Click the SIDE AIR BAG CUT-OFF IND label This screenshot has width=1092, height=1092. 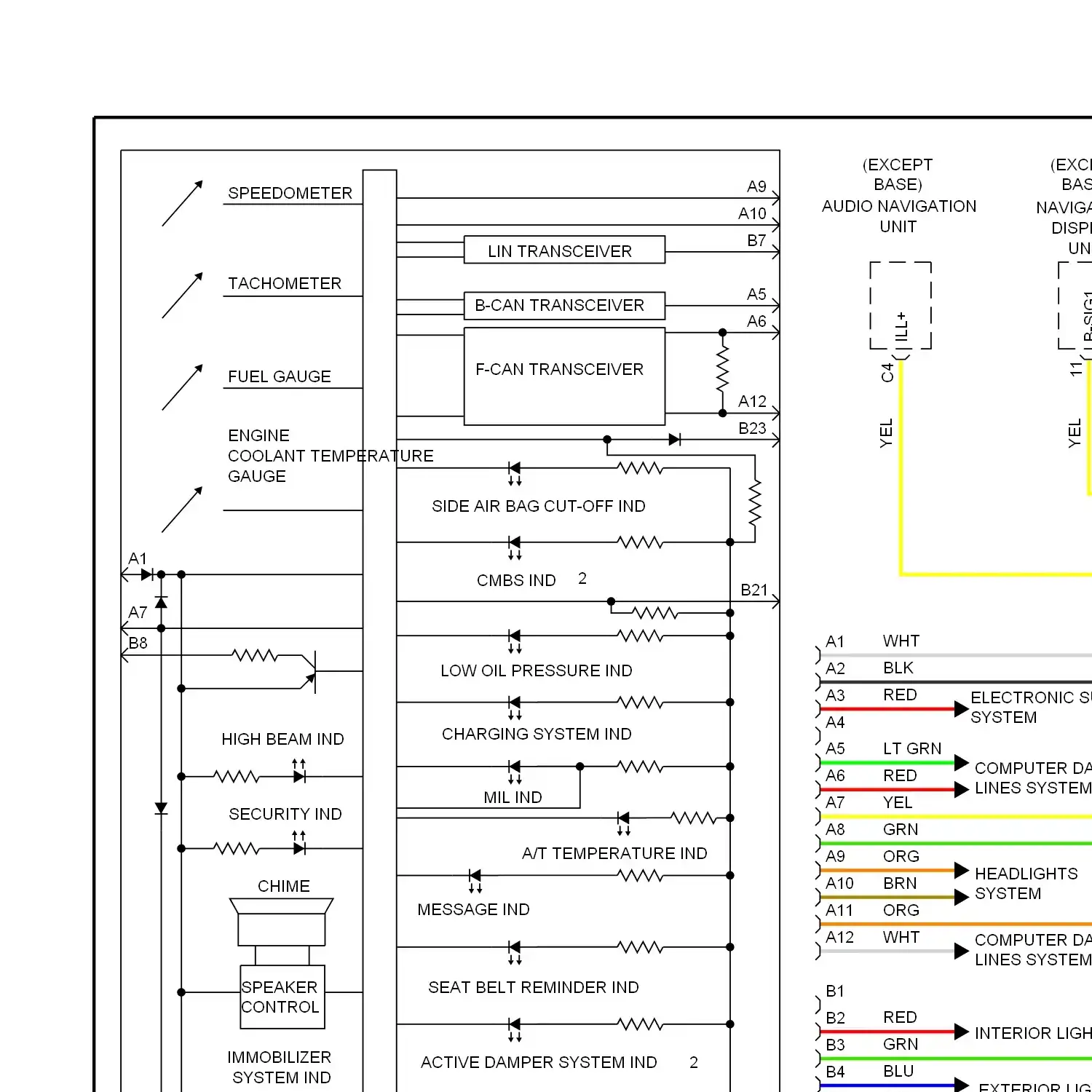tap(539, 506)
